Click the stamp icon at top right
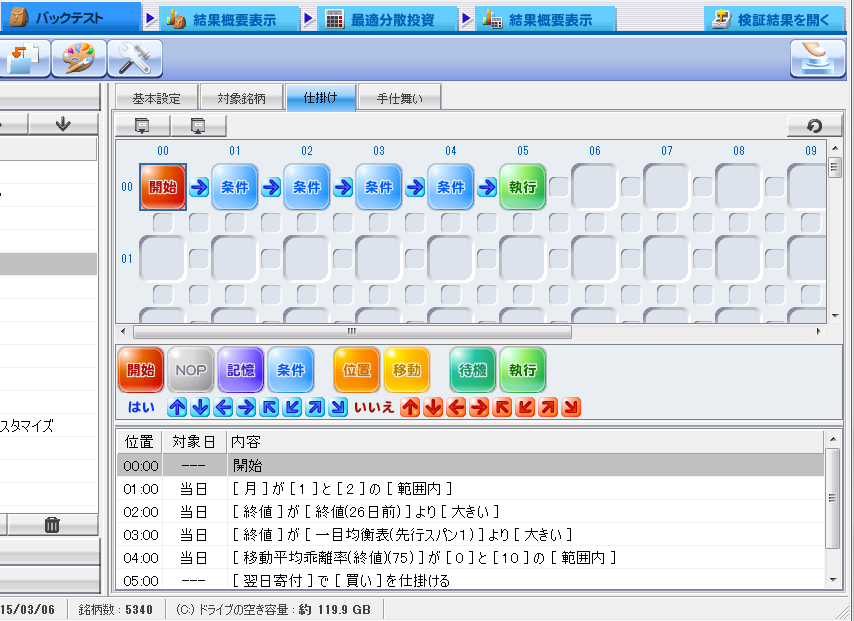 point(818,58)
